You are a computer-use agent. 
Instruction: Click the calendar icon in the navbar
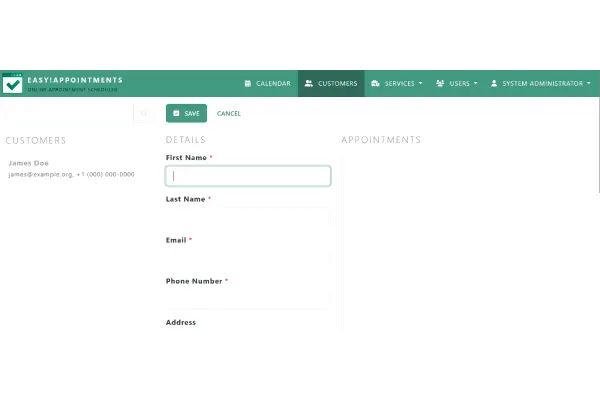point(248,84)
